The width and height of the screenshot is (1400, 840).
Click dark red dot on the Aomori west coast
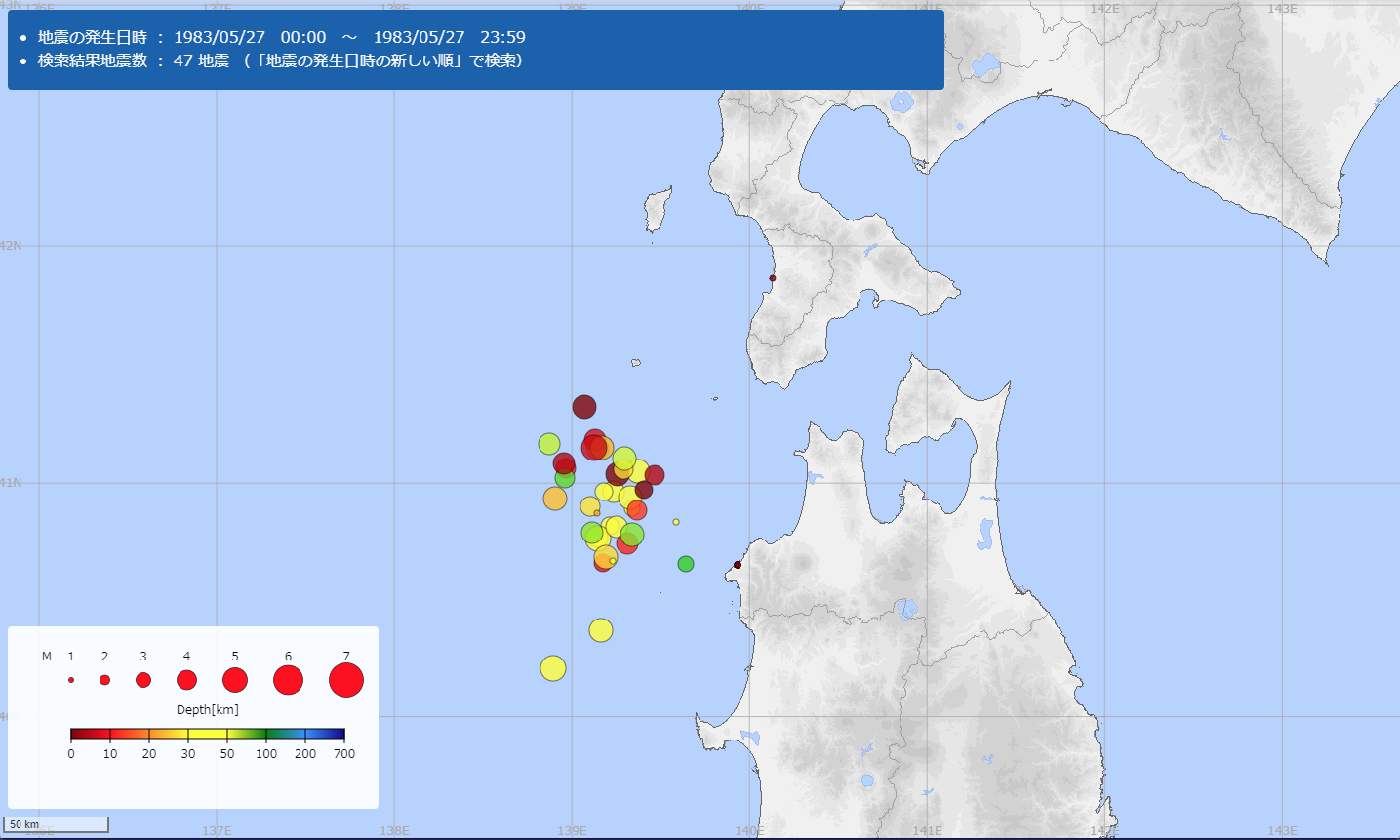click(x=738, y=565)
